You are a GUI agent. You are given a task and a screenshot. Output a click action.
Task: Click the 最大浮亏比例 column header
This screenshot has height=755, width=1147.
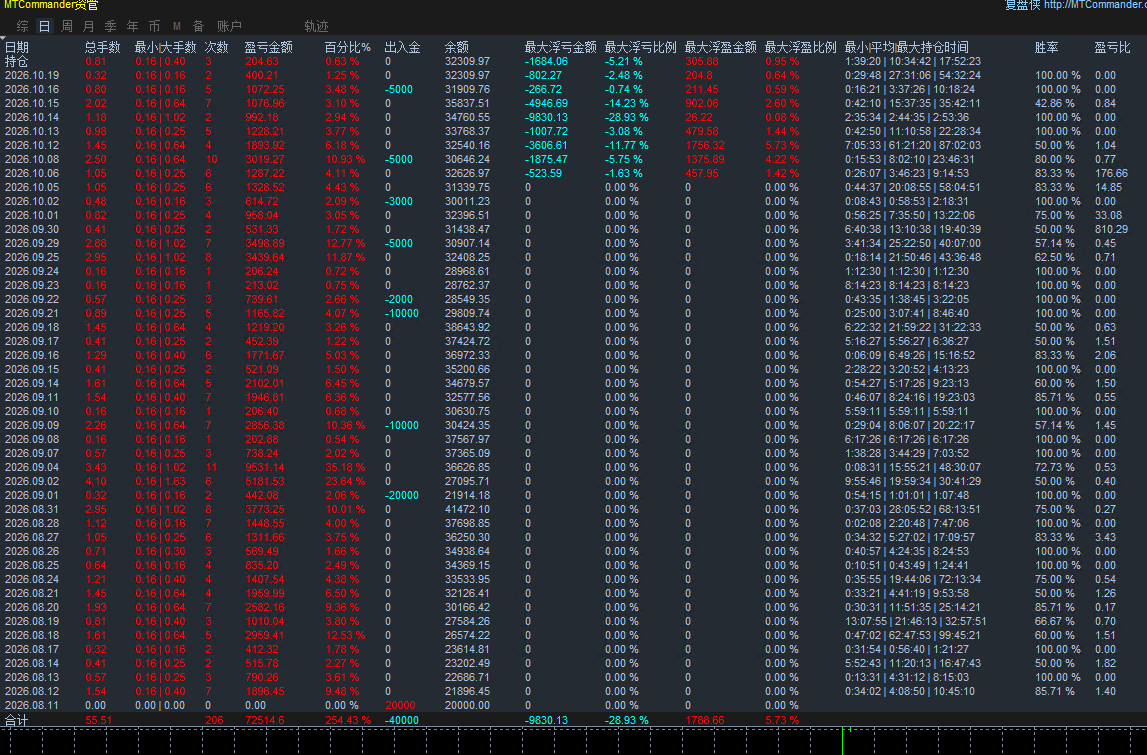click(x=640, y=48)
